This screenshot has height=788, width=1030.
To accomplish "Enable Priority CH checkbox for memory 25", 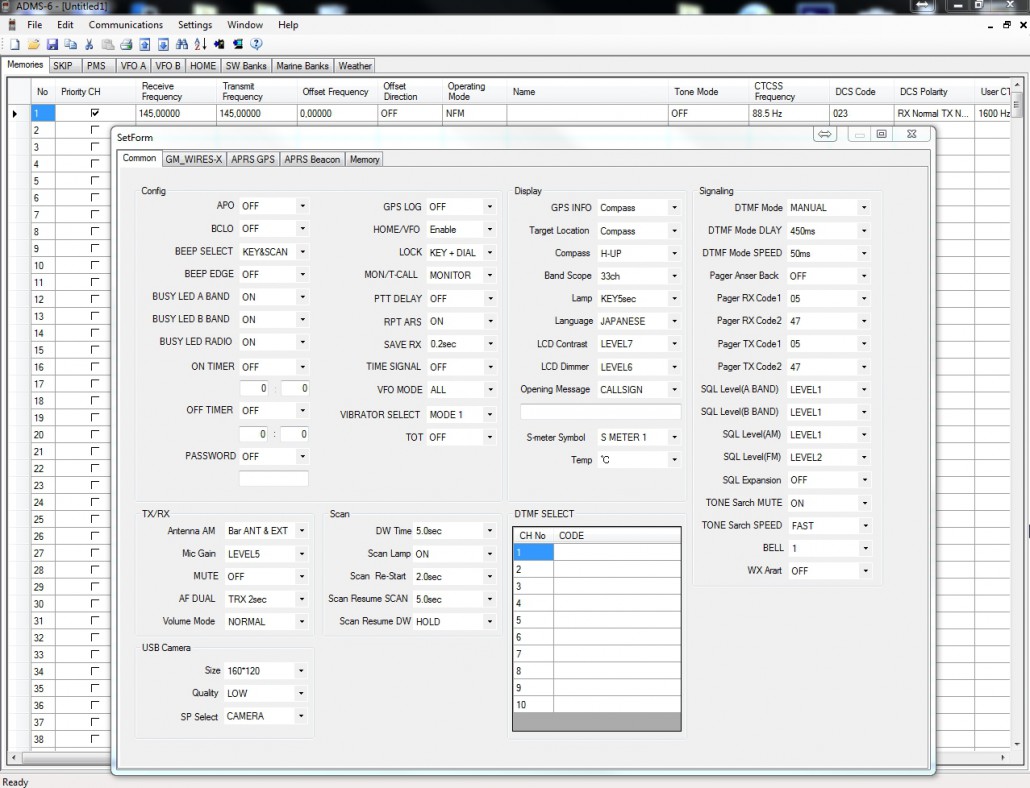I will [x=95, y=519].
